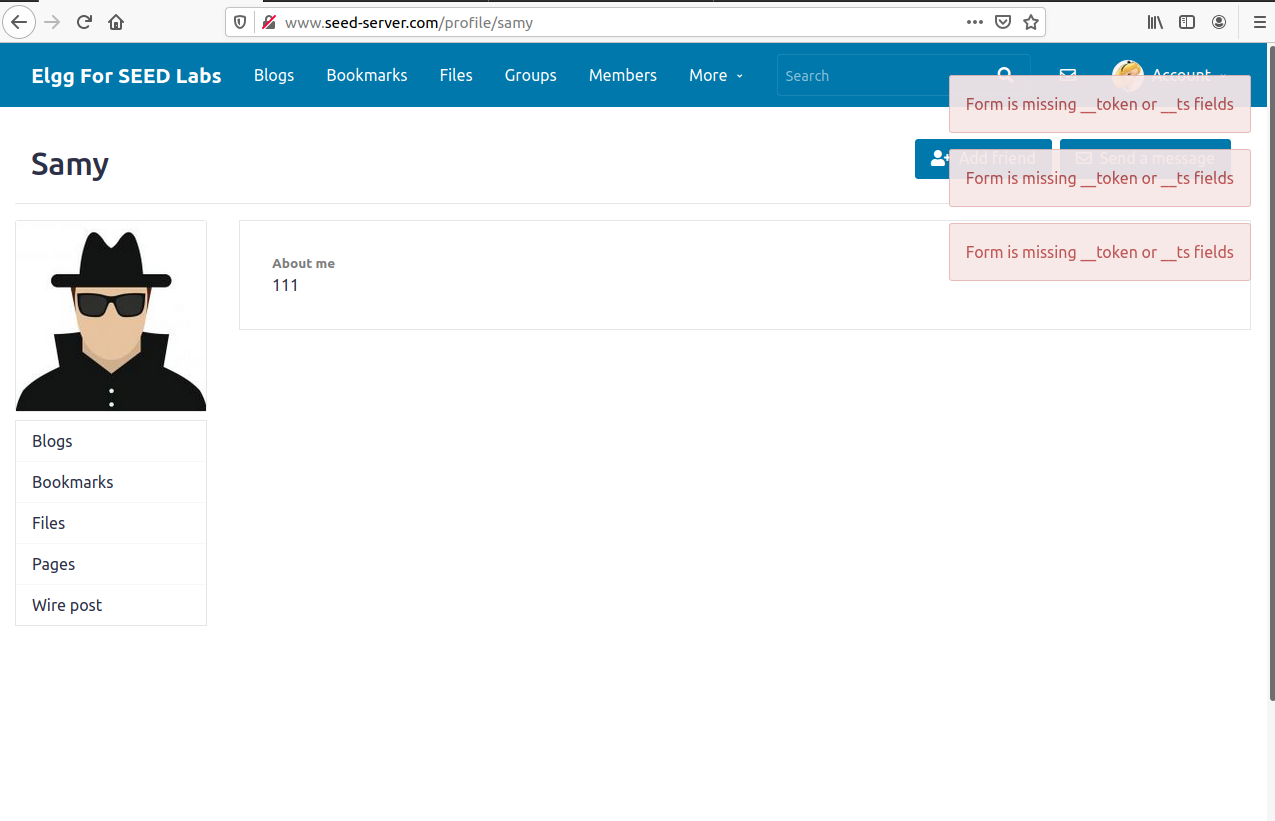View the insecure connection lock icon
Image resolution: width=1275 pixels, height=821 pixels.
268,22
